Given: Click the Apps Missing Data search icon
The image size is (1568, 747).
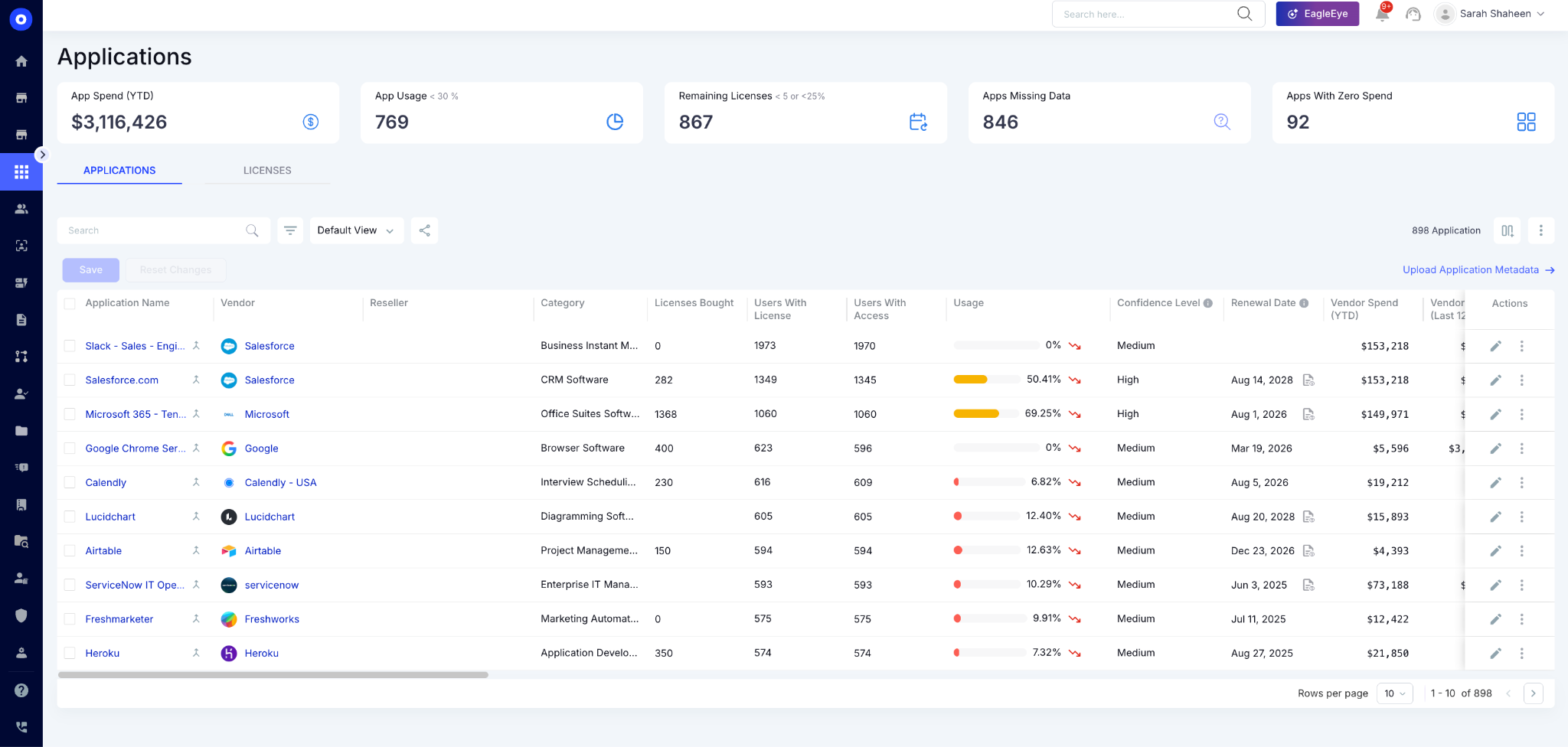Looking at the screenshot, I should coord(1222,122).
